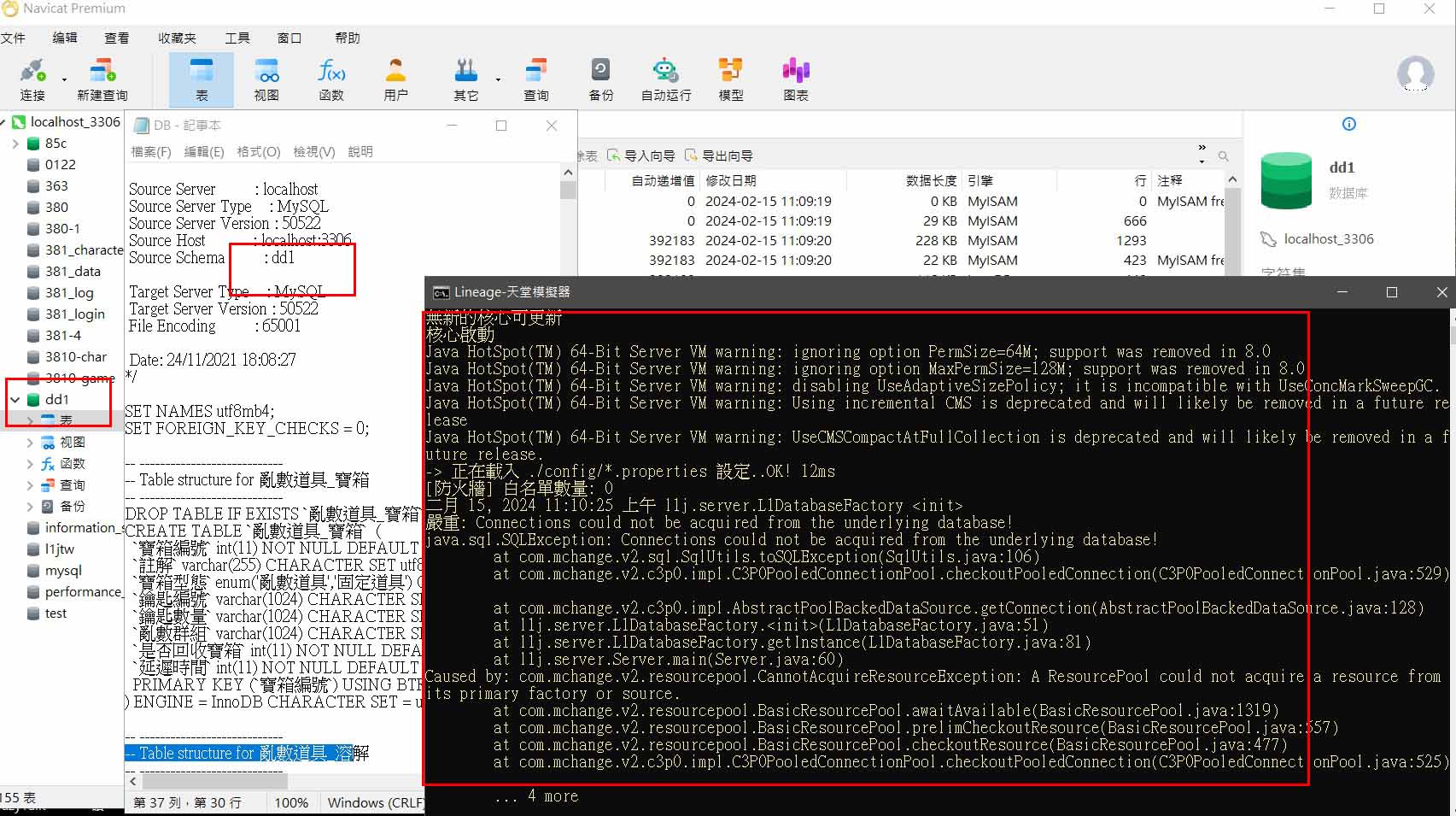Open Notepad's 檢視(V) menu

tap(314, 151)
